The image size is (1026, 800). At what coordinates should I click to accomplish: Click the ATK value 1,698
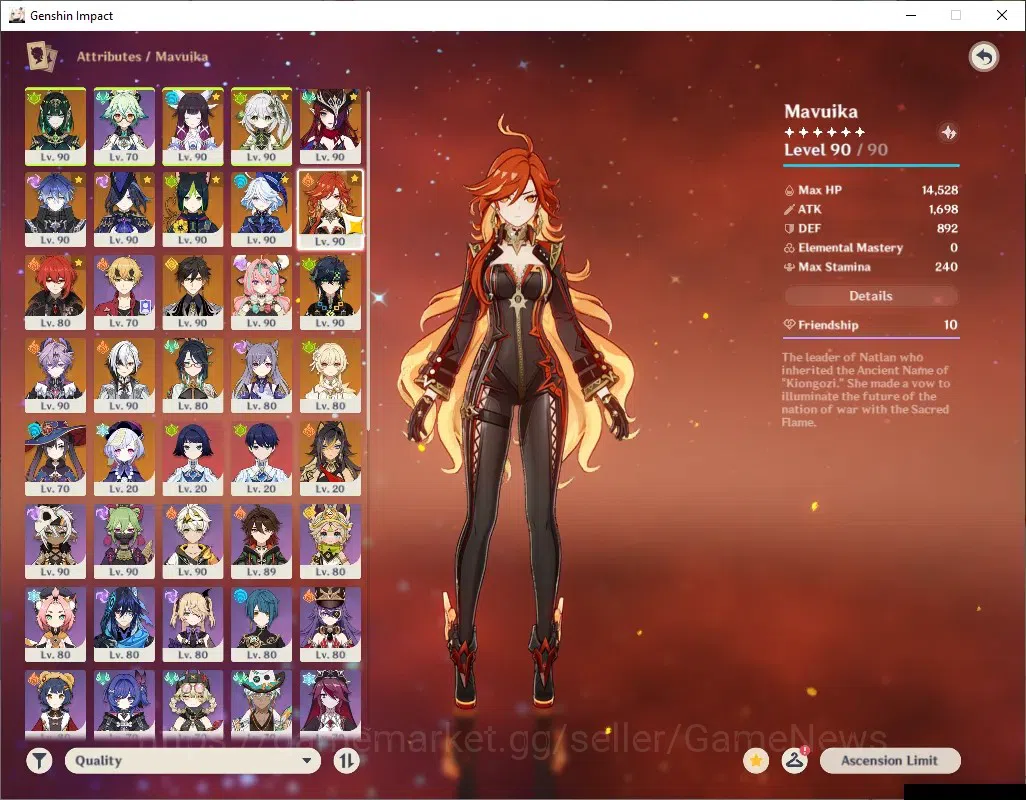click(943, 209)
